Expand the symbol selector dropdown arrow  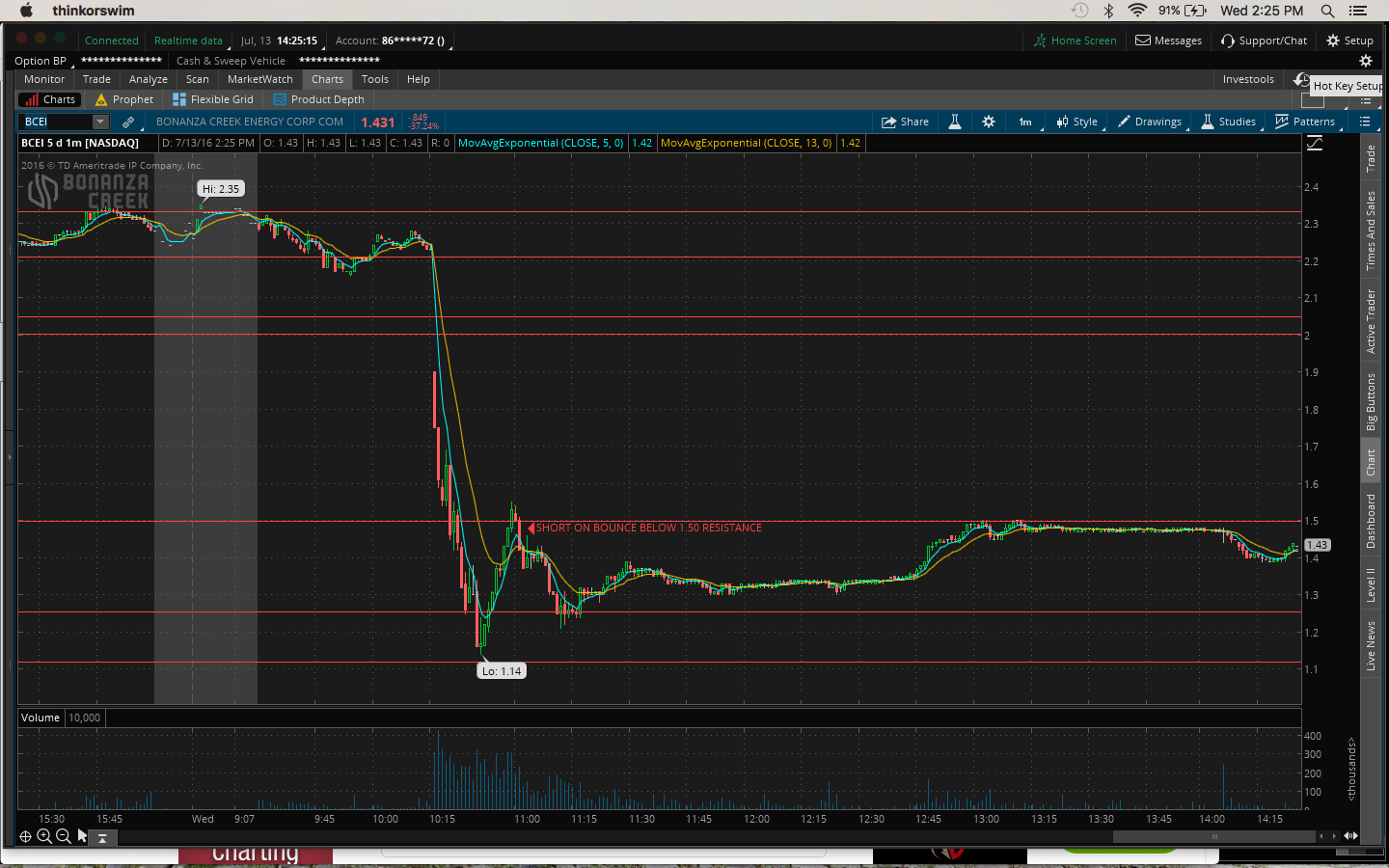(x=100, y=122)
